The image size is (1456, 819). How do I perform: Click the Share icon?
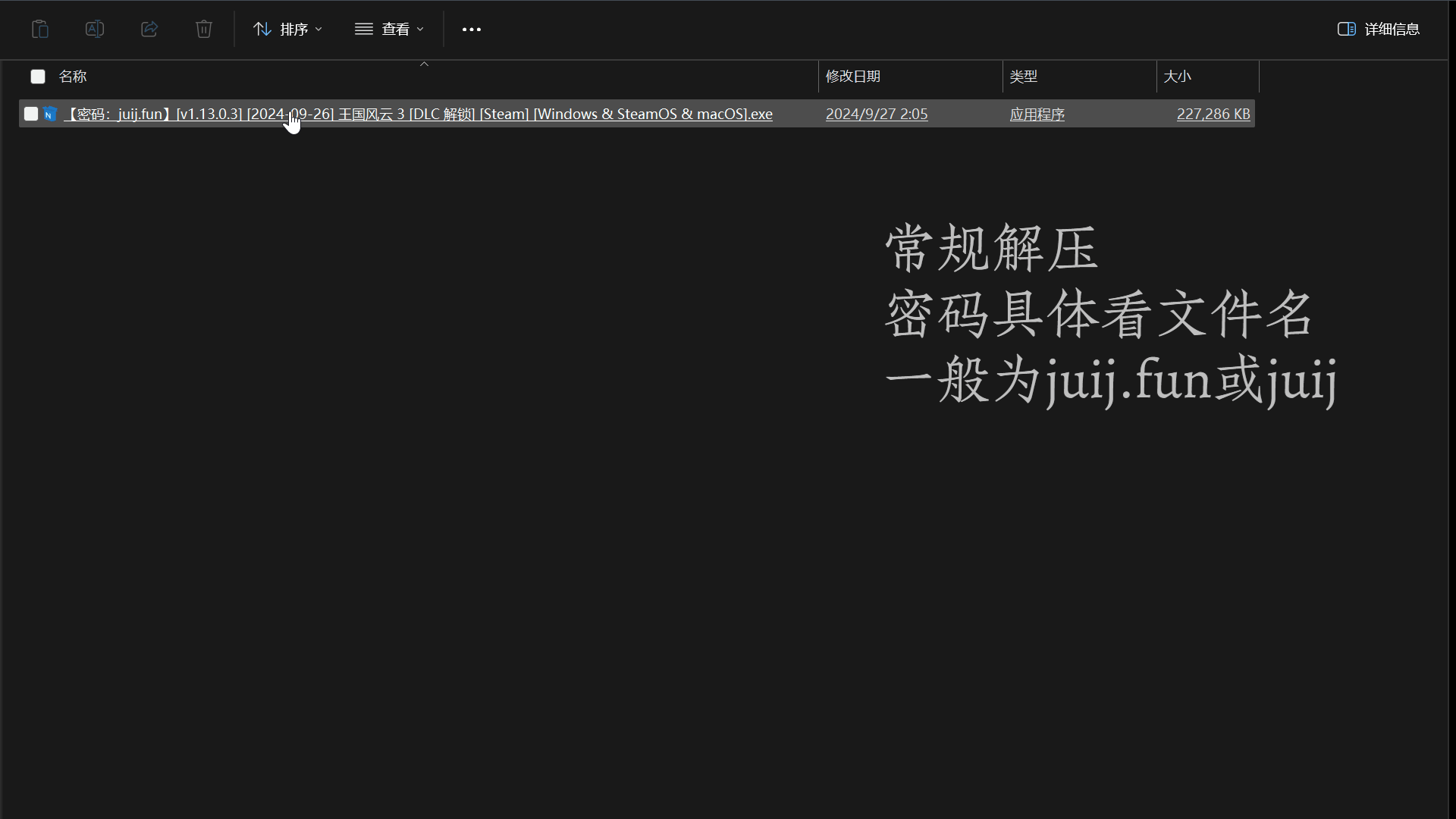click(149, 29)
